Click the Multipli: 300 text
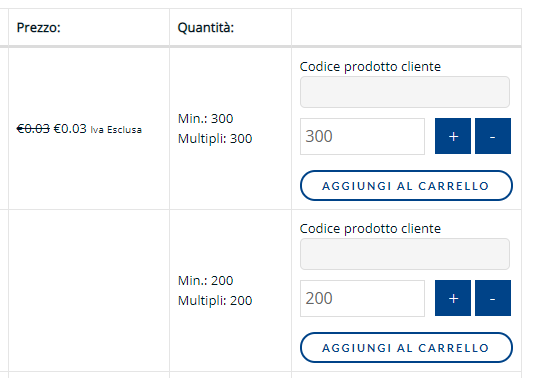Viewport: 533px width, 378px height. pyautogui.click(x=215, y=139)
